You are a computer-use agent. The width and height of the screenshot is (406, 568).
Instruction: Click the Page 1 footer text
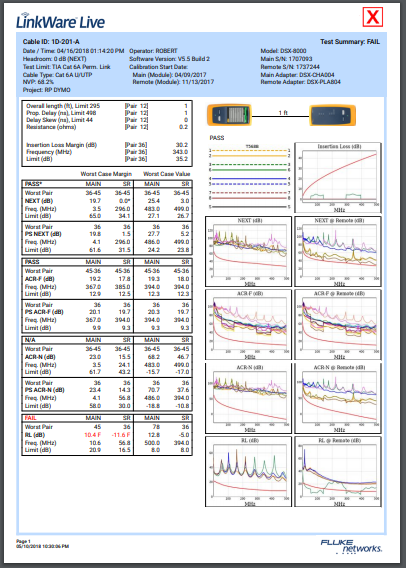pyautogui.click(x=23, y=541)
